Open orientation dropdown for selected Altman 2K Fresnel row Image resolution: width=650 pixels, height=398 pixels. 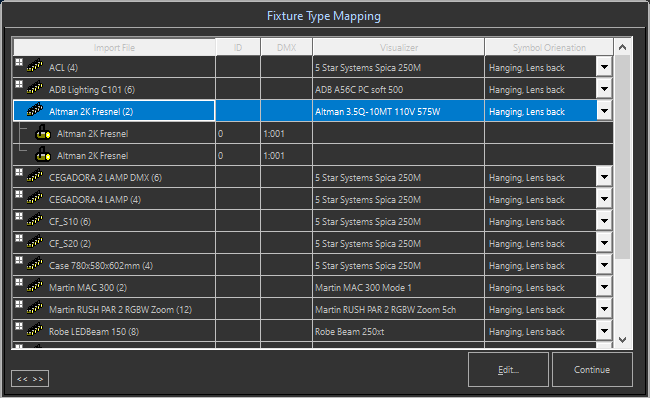604,111
